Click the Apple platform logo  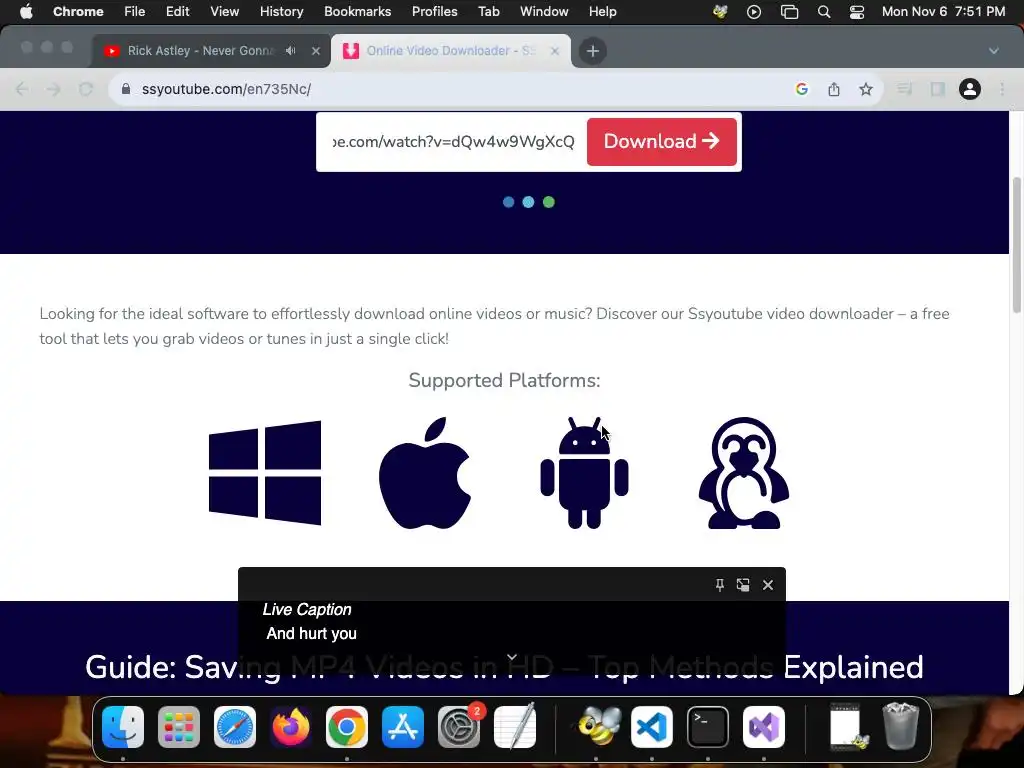coord(425,473)
